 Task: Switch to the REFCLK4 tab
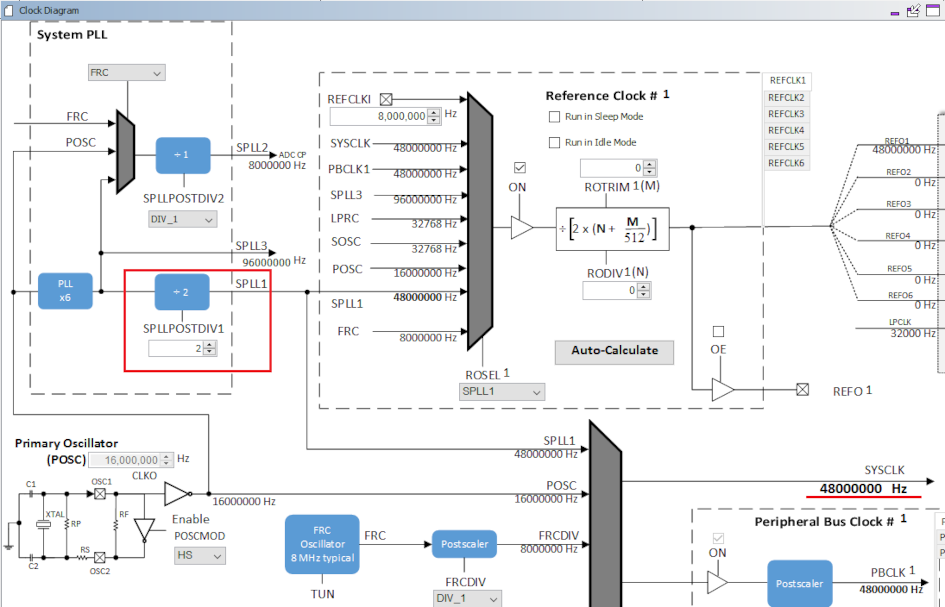(x=786, y=130)
